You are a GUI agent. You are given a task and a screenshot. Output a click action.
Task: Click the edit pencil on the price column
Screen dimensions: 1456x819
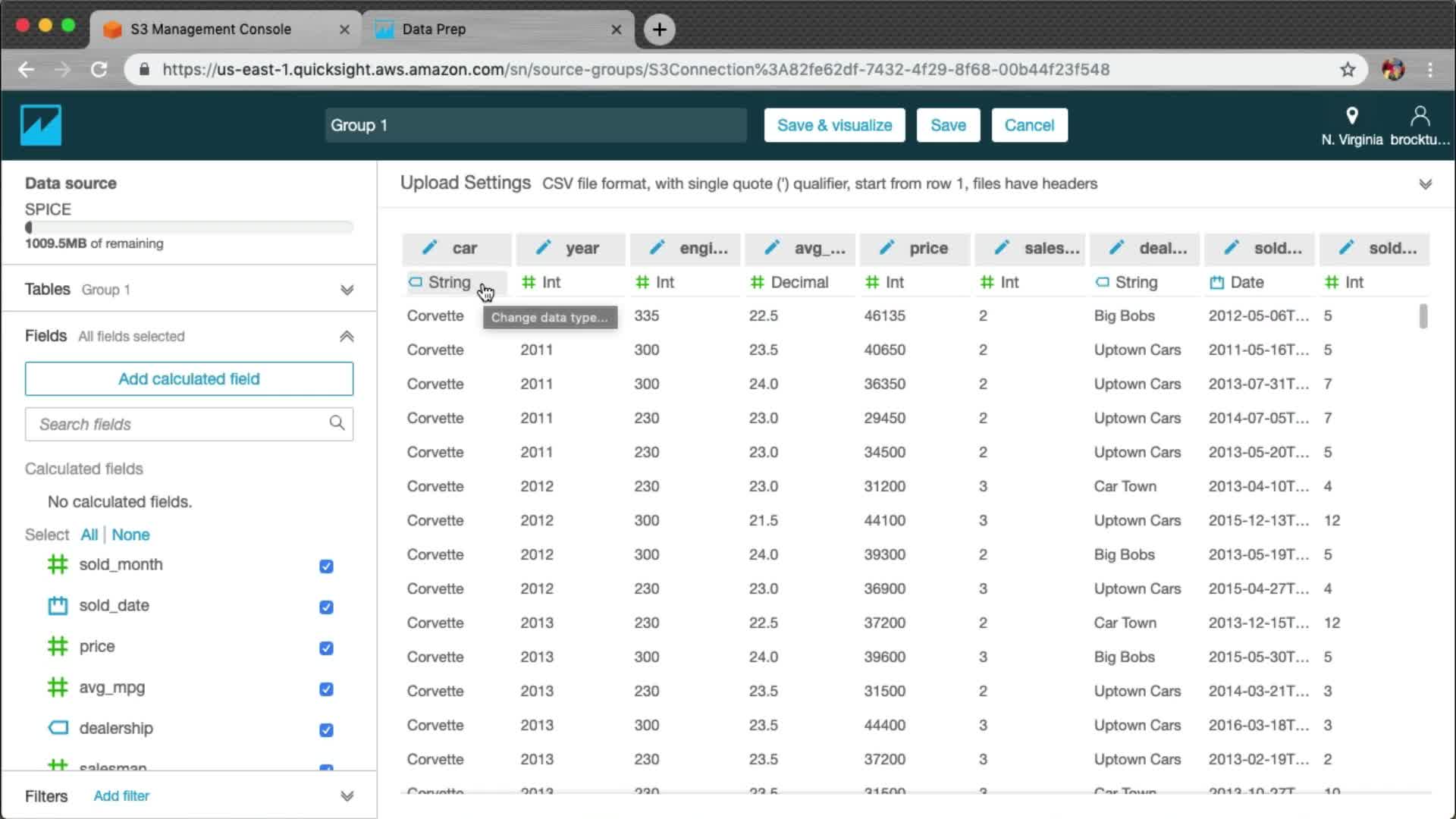886,248
